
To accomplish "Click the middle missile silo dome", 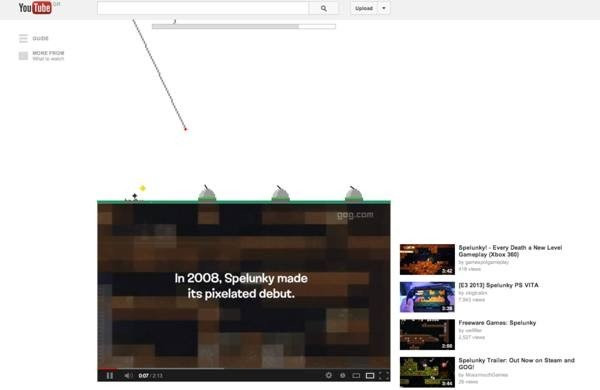I will 280,193.
